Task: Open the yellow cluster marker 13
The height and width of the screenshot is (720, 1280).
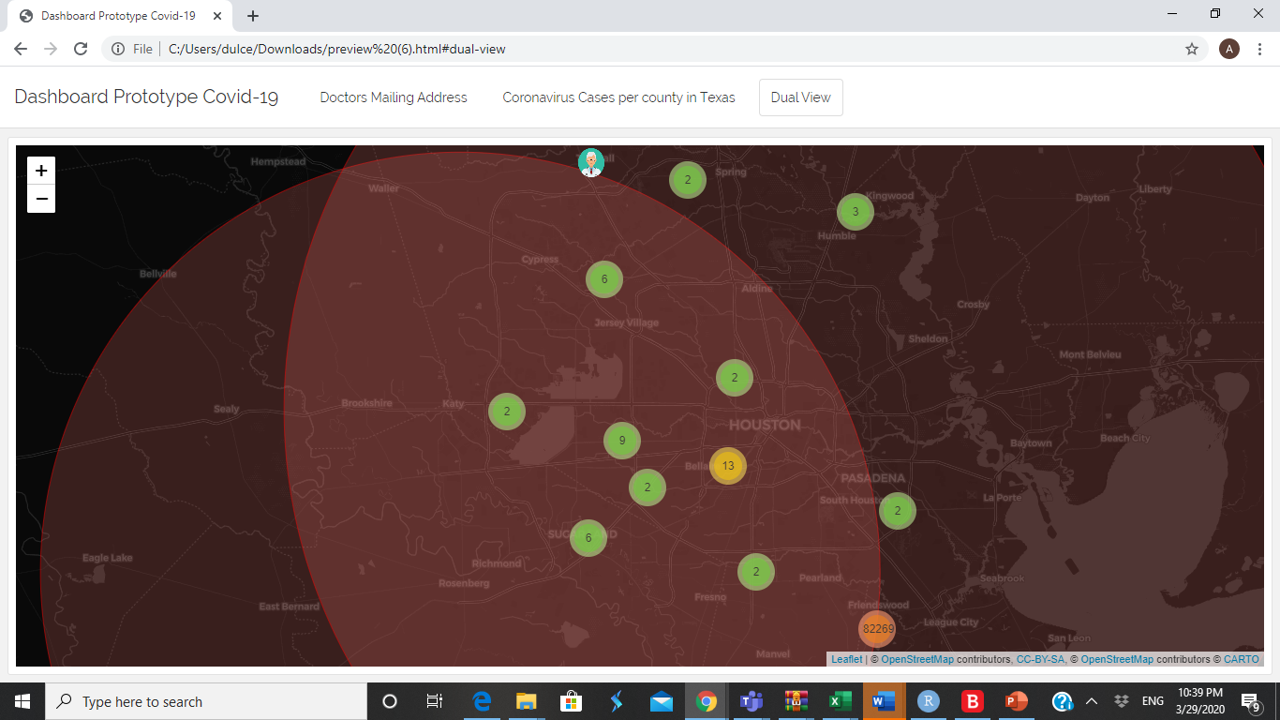Action: (728, 466)
